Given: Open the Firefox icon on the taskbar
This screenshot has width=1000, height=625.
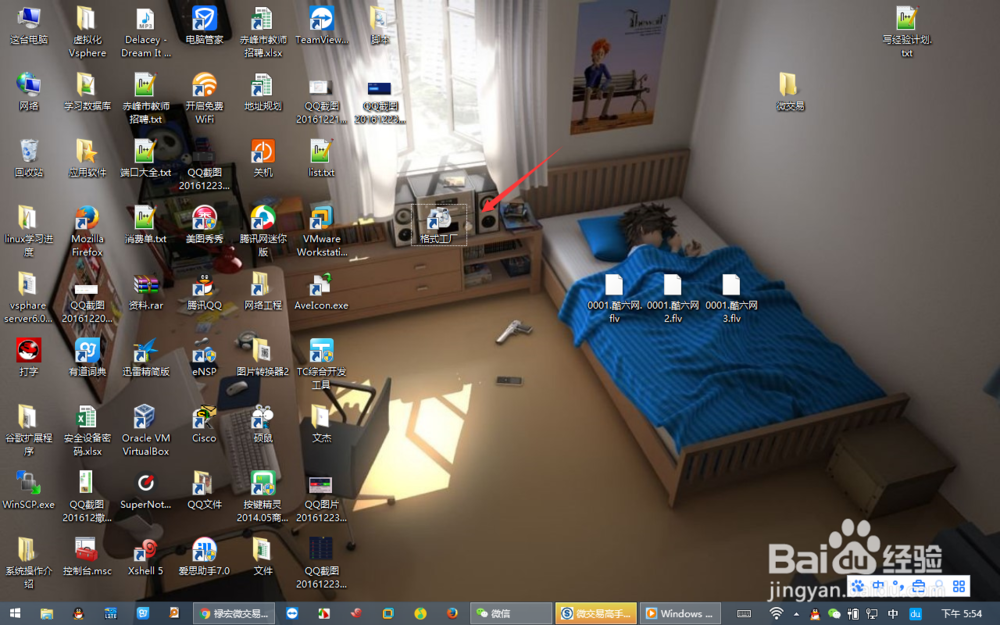Looking at the screenshot, I should [452, 614].
